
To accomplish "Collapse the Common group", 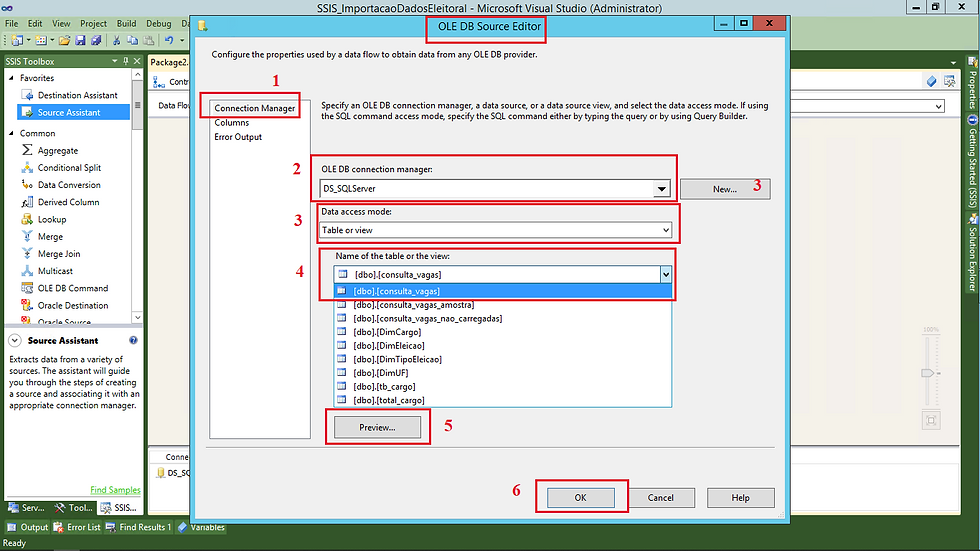I will click(11, 133).
